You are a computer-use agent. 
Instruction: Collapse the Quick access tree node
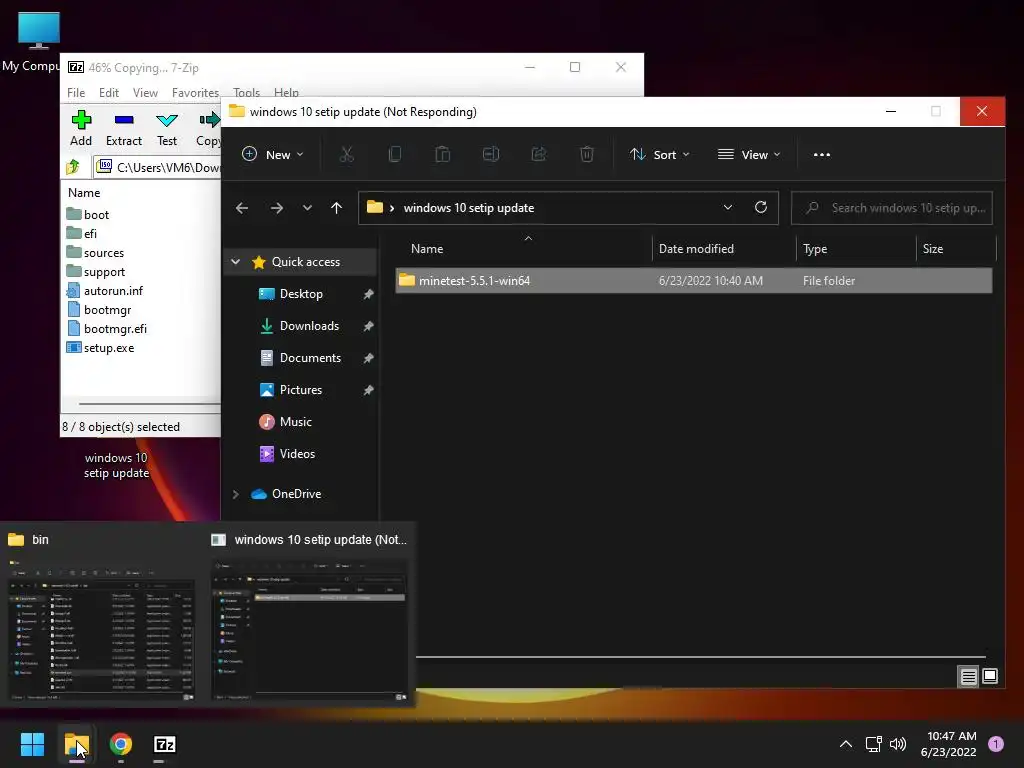235,261
